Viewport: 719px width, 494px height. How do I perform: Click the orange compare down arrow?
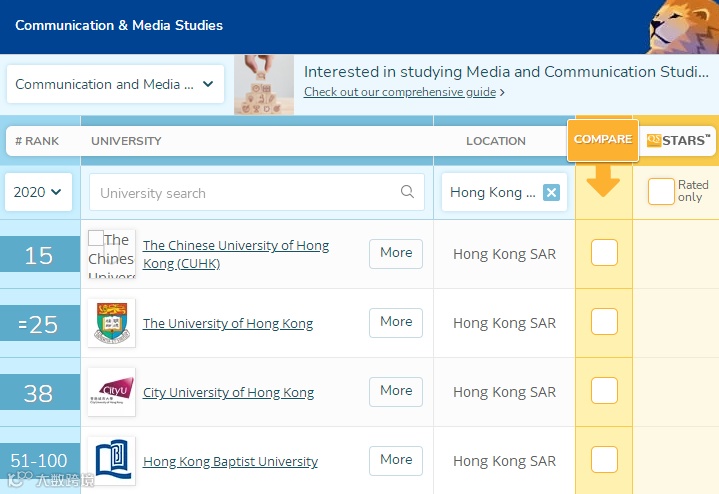point(603,181)
